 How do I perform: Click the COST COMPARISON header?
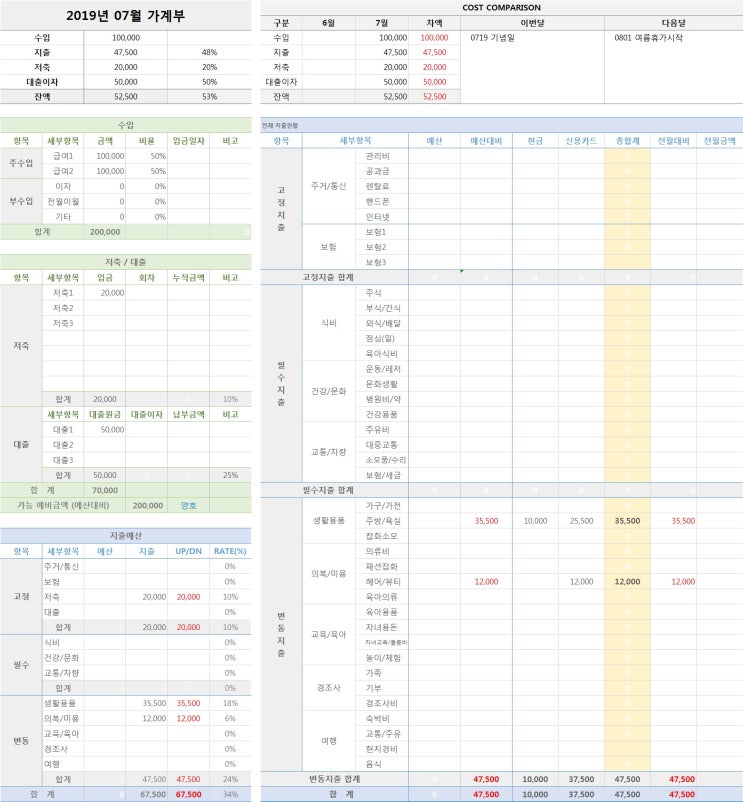point(501,7)
